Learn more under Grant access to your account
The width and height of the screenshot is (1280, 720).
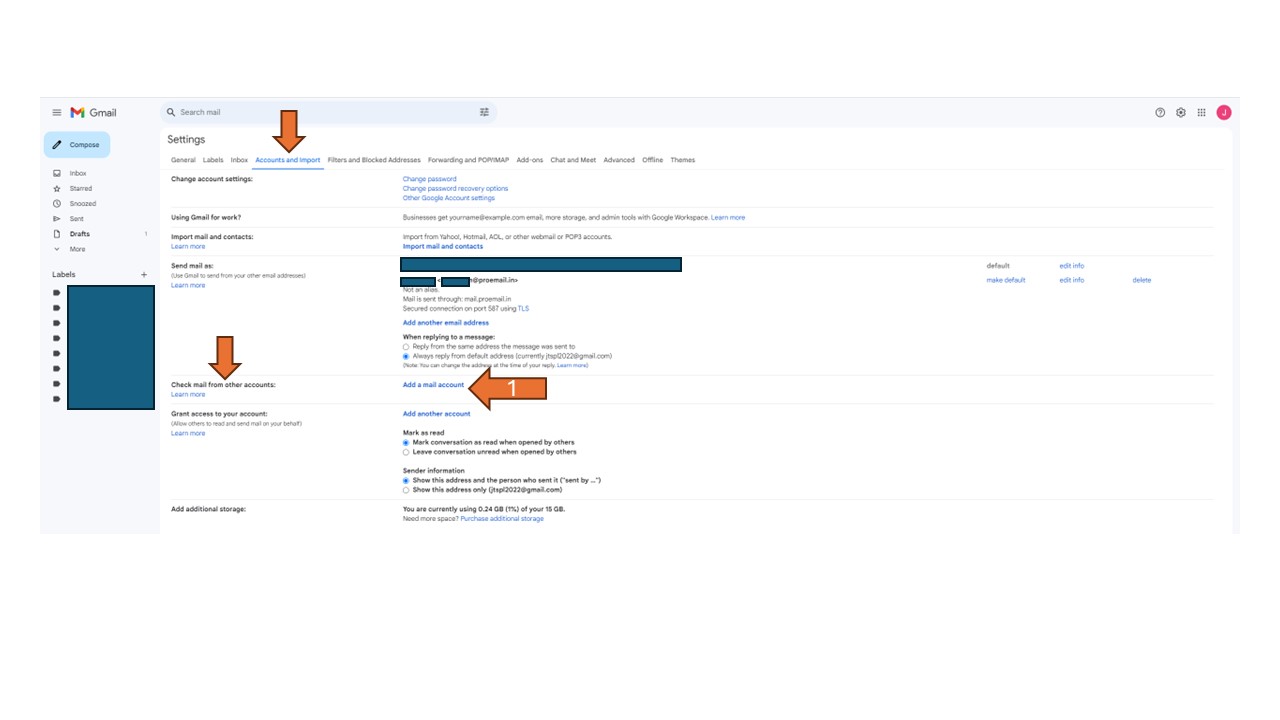coord(188,433)
